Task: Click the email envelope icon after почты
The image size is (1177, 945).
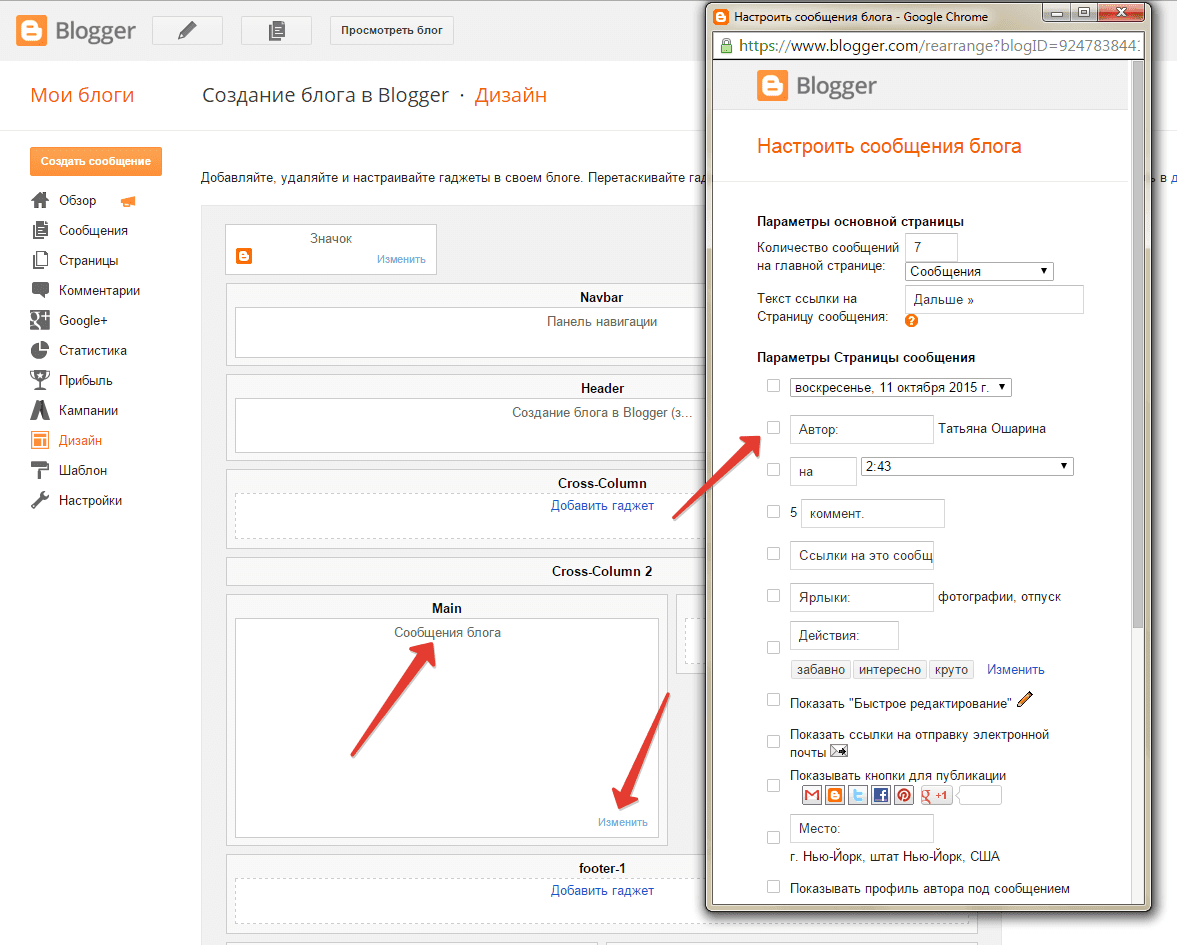Action: [x=839, y=751]
